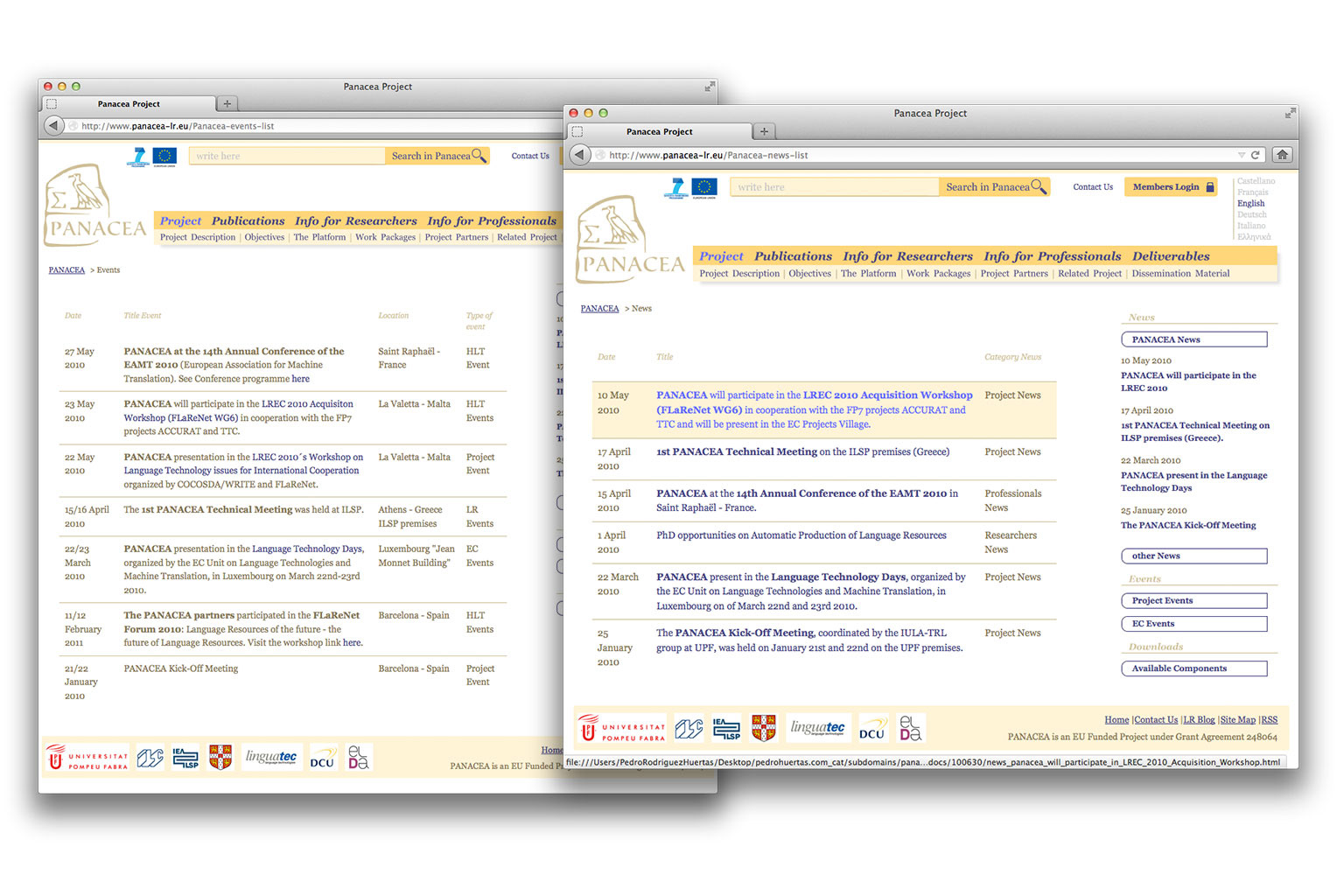Switch language to Castellano
Image resolution: width=1344 pixels, height=896 pixels.
point(1256,181)
